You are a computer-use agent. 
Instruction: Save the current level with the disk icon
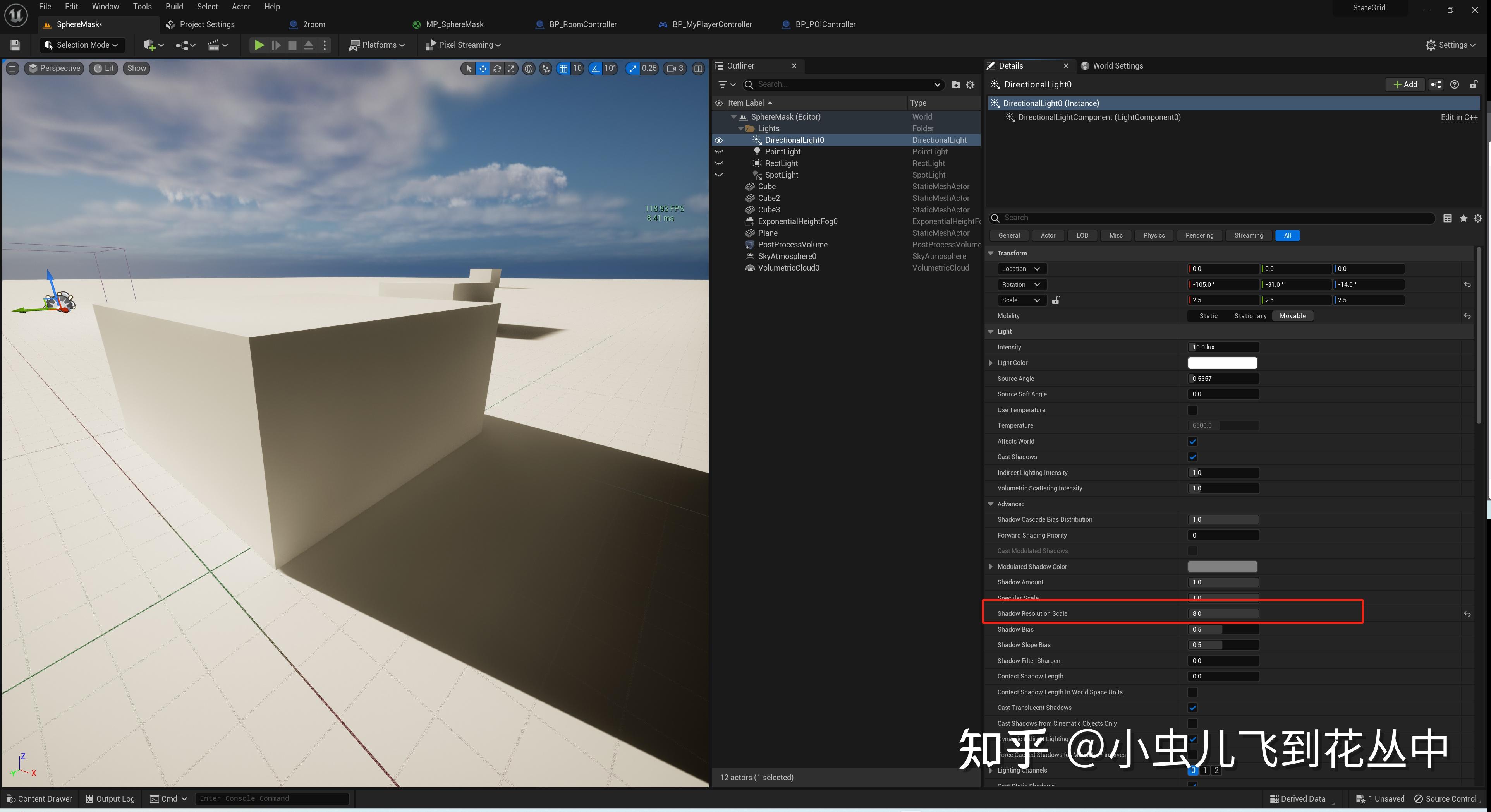point(15,45)
